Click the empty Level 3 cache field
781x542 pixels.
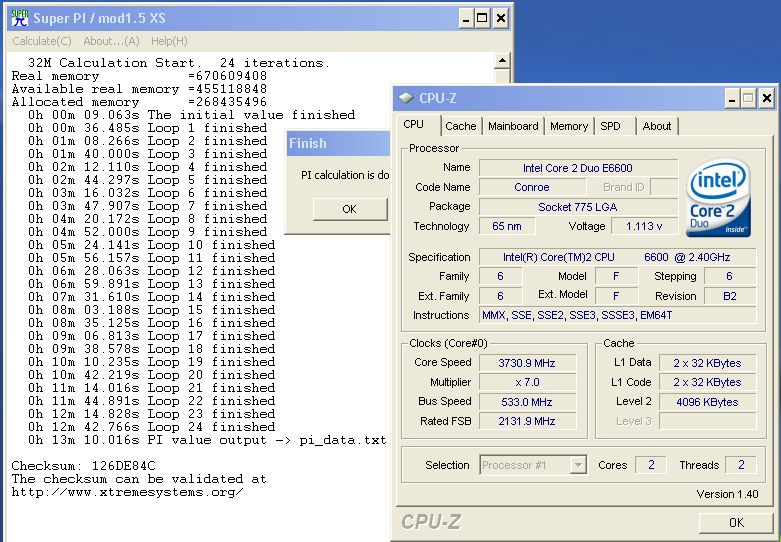point(707,421)
